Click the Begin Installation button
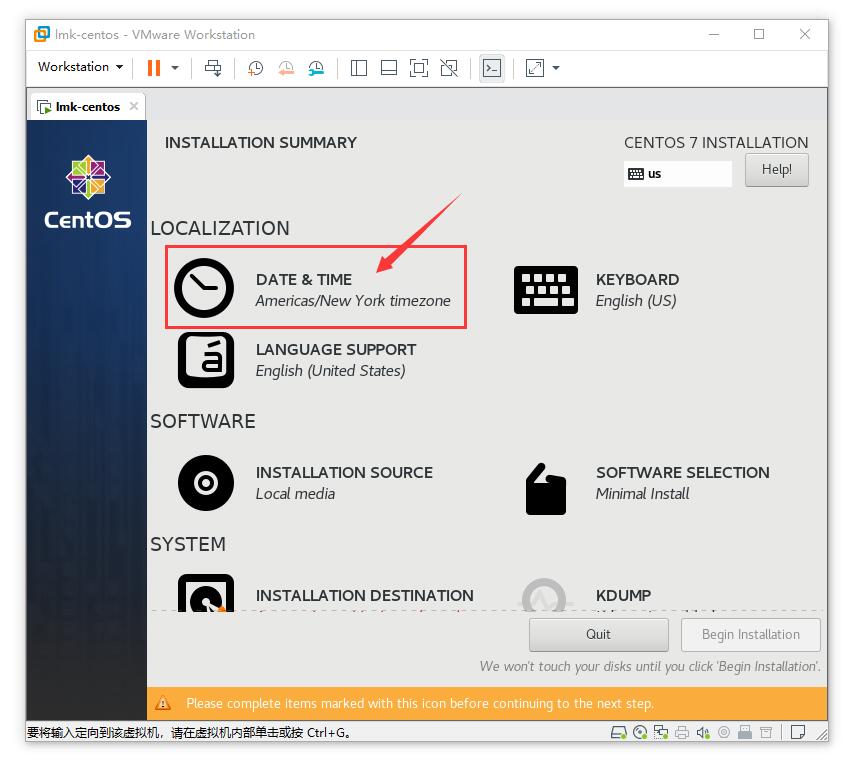859x774 pixels. [x=751, y=634]
